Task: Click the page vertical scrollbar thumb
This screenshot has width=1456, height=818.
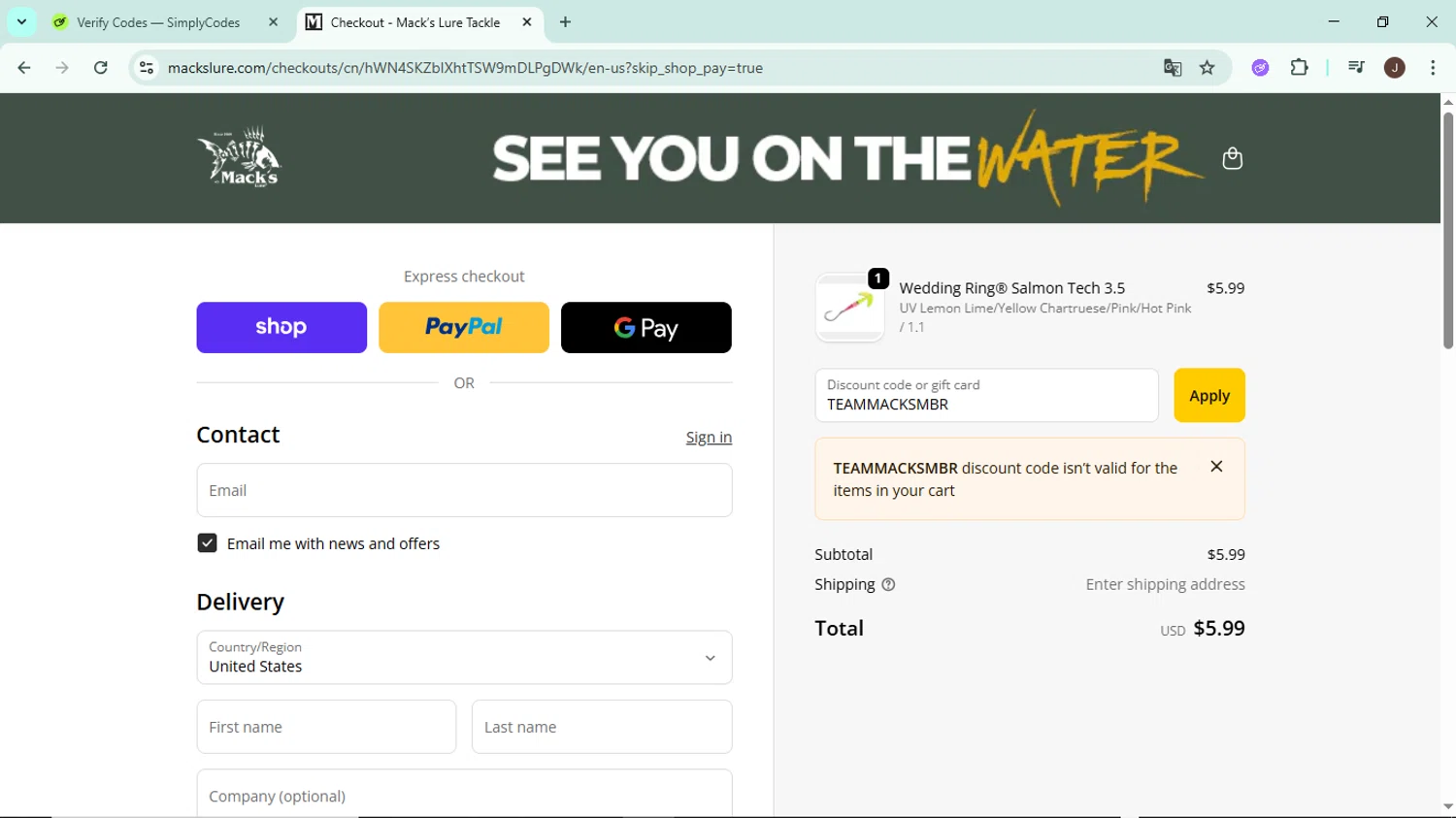Action: [x=1447, y=231]
